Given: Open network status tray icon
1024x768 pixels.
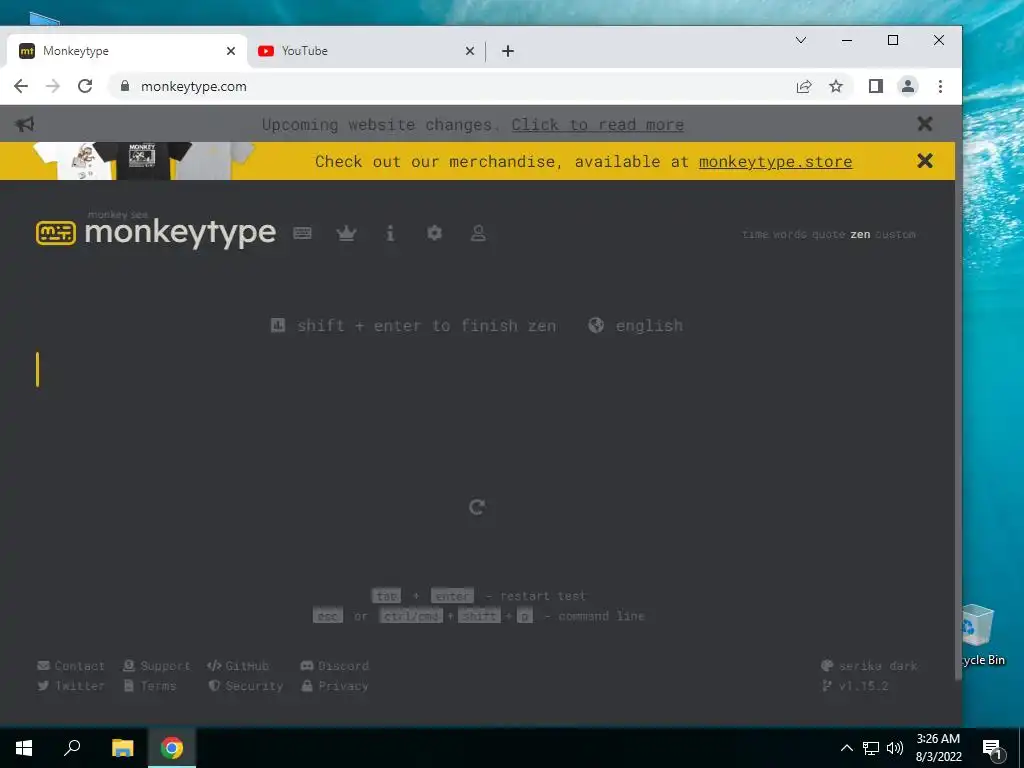Looking at the screenshot, I should point(871,748).
